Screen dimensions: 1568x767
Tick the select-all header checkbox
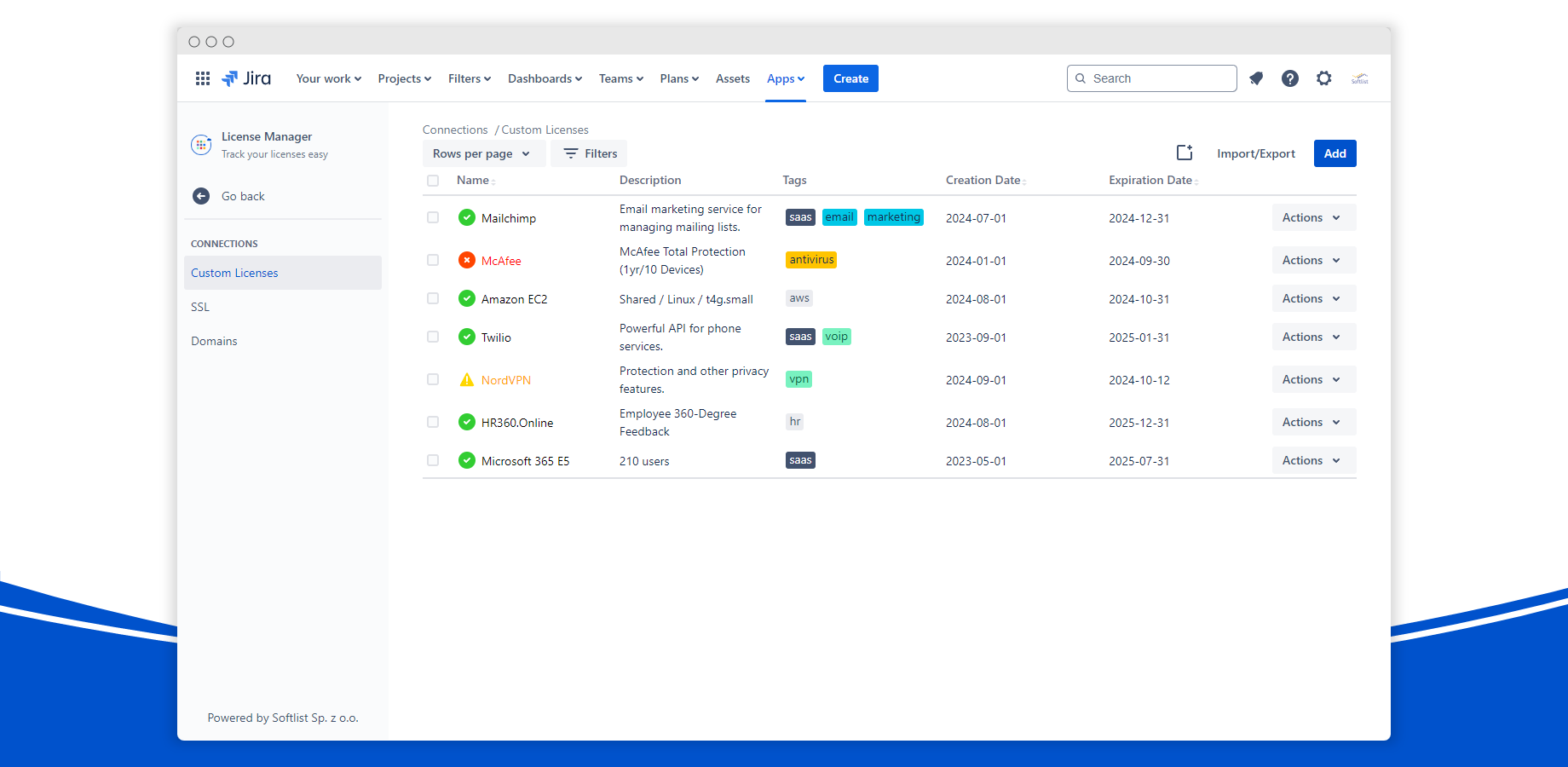click(433, 181)
